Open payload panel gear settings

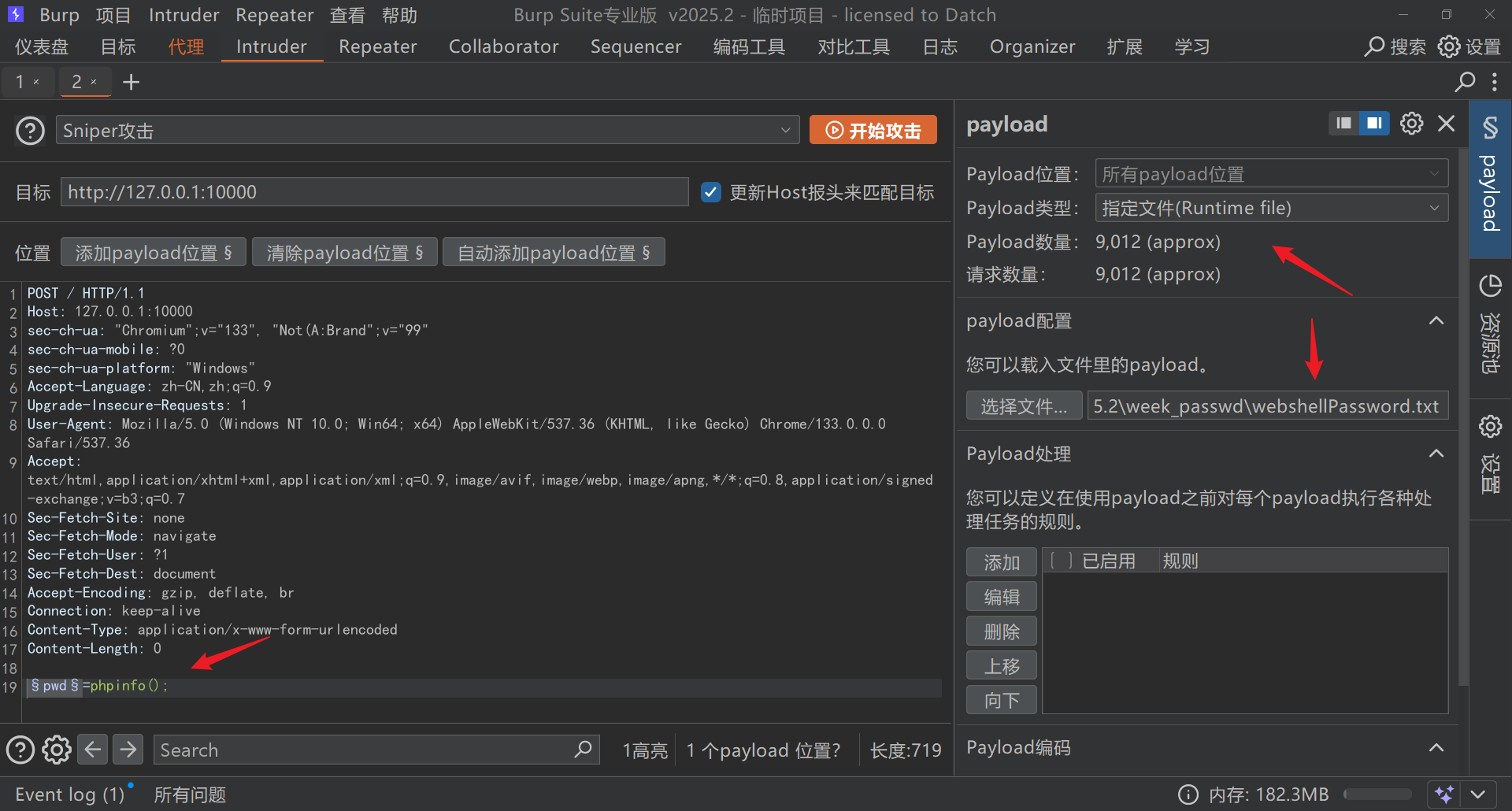[1411, 124]
